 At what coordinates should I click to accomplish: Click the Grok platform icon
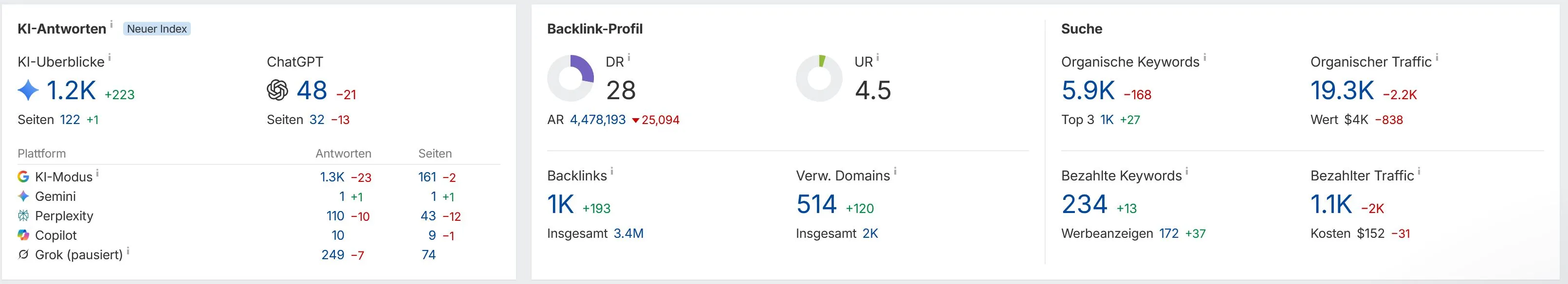tap(23, 255)
